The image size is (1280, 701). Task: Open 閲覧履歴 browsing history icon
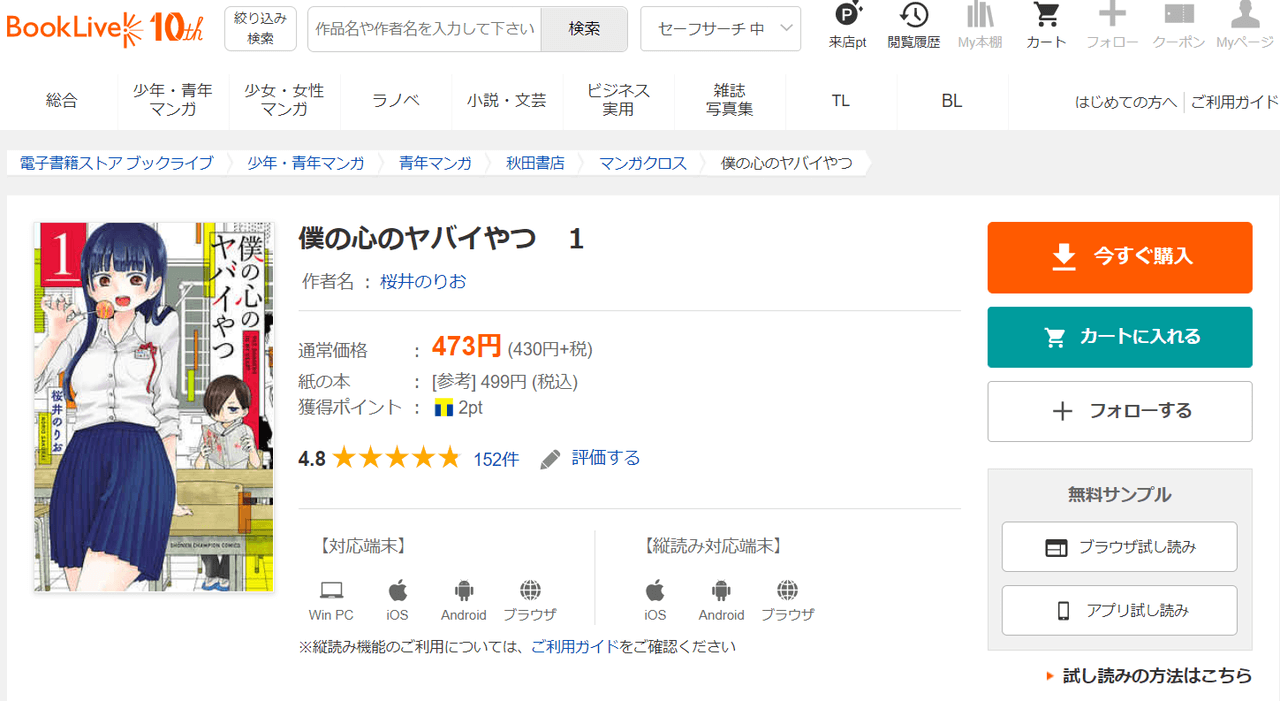(913, 16)
